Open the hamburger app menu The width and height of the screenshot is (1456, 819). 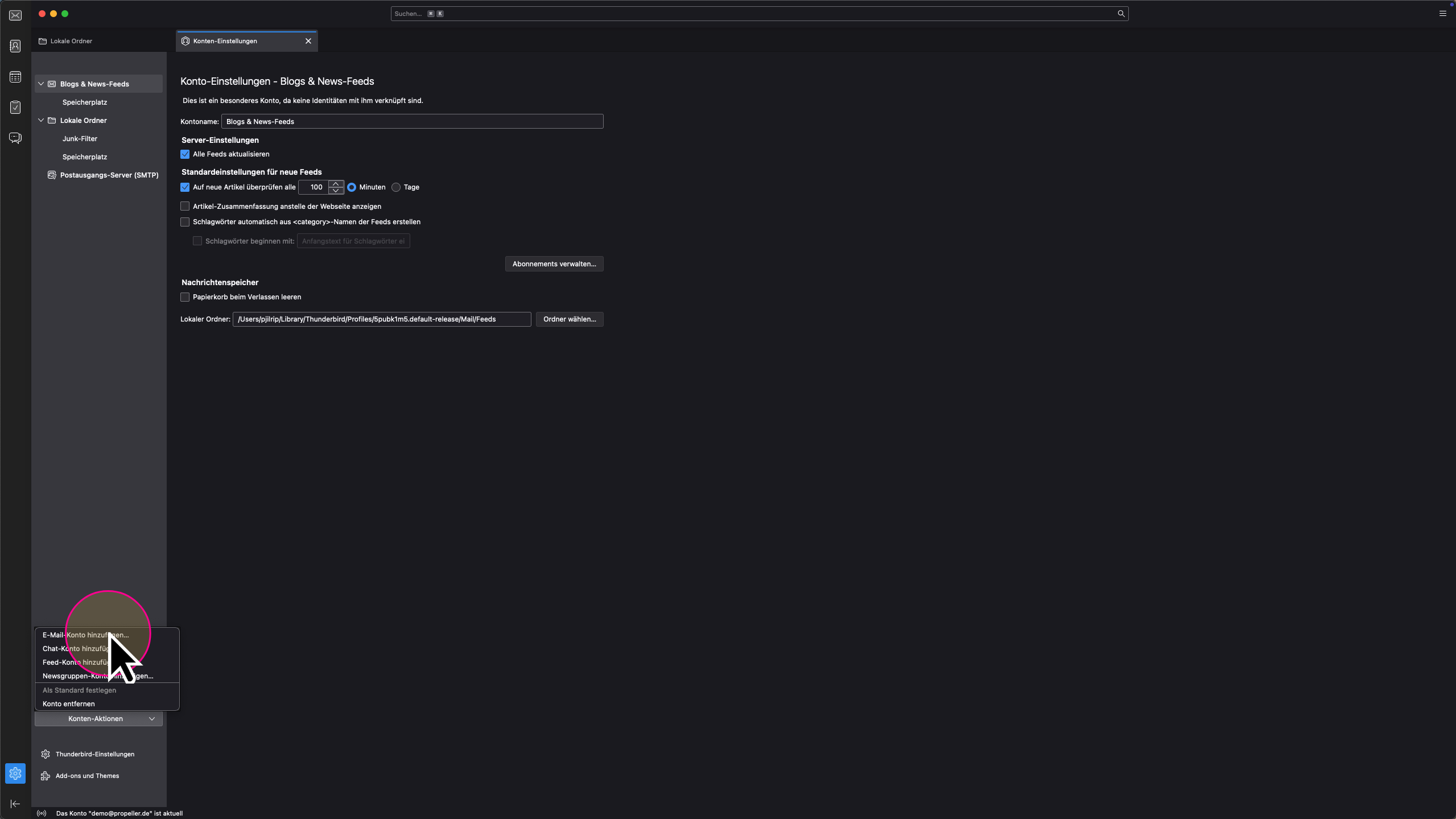[x=1442, y=14]
